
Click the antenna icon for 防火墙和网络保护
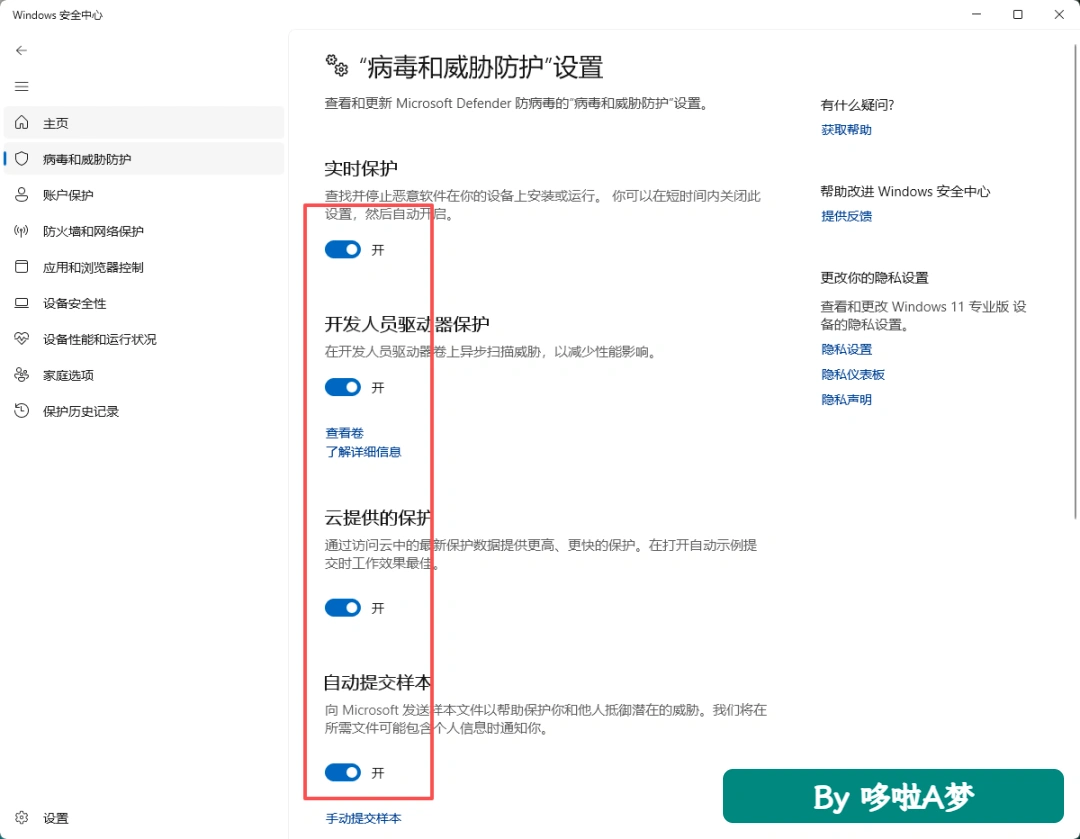pyautogui.click(x=21, y=231)
